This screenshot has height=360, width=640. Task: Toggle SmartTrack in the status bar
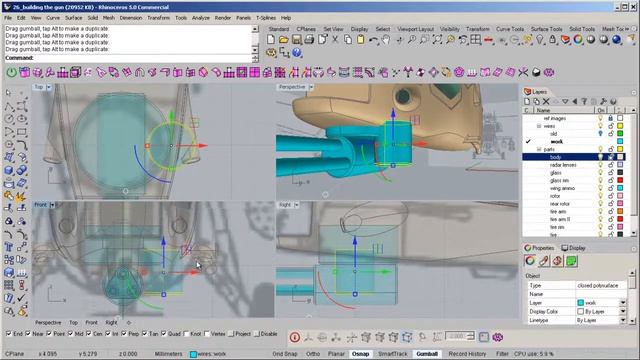(393, 354)
